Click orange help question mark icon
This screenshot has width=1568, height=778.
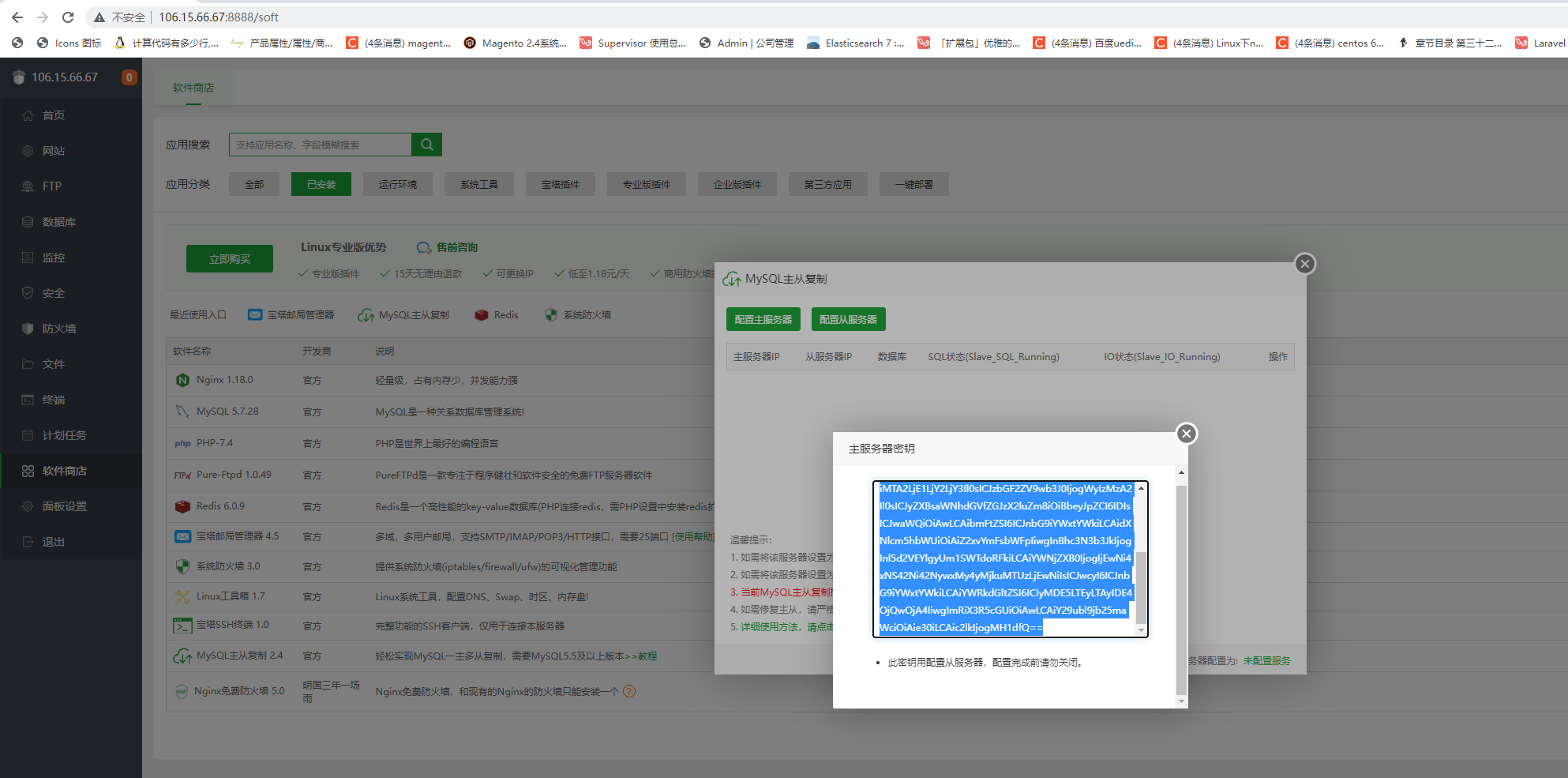coord(629,691)
